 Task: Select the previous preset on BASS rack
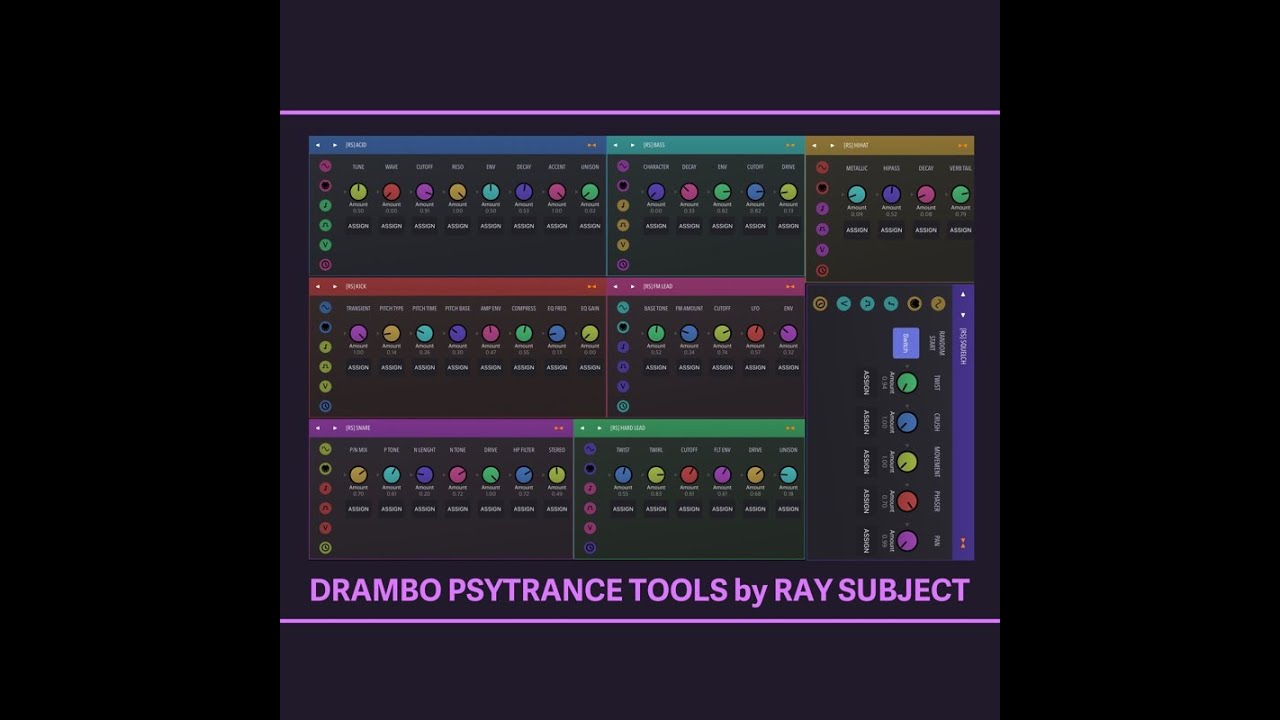616,145
